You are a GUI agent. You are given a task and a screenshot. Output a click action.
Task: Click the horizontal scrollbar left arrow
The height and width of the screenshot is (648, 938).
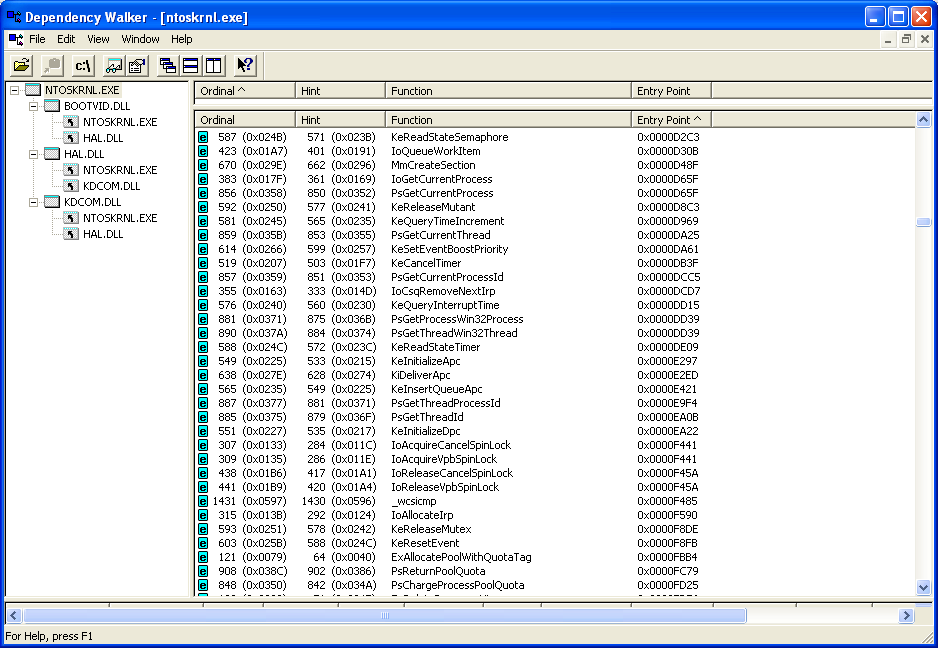(x=13, y=615)
